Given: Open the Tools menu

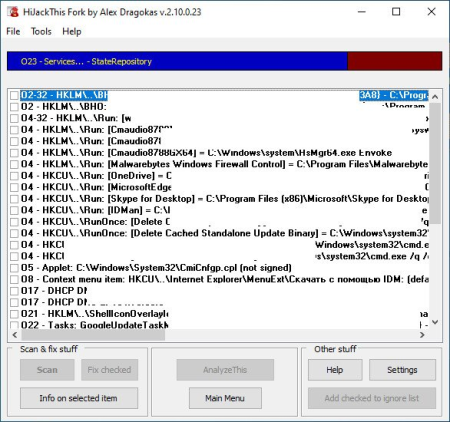Looking at the screenshot, I should (x=41, y=32).
